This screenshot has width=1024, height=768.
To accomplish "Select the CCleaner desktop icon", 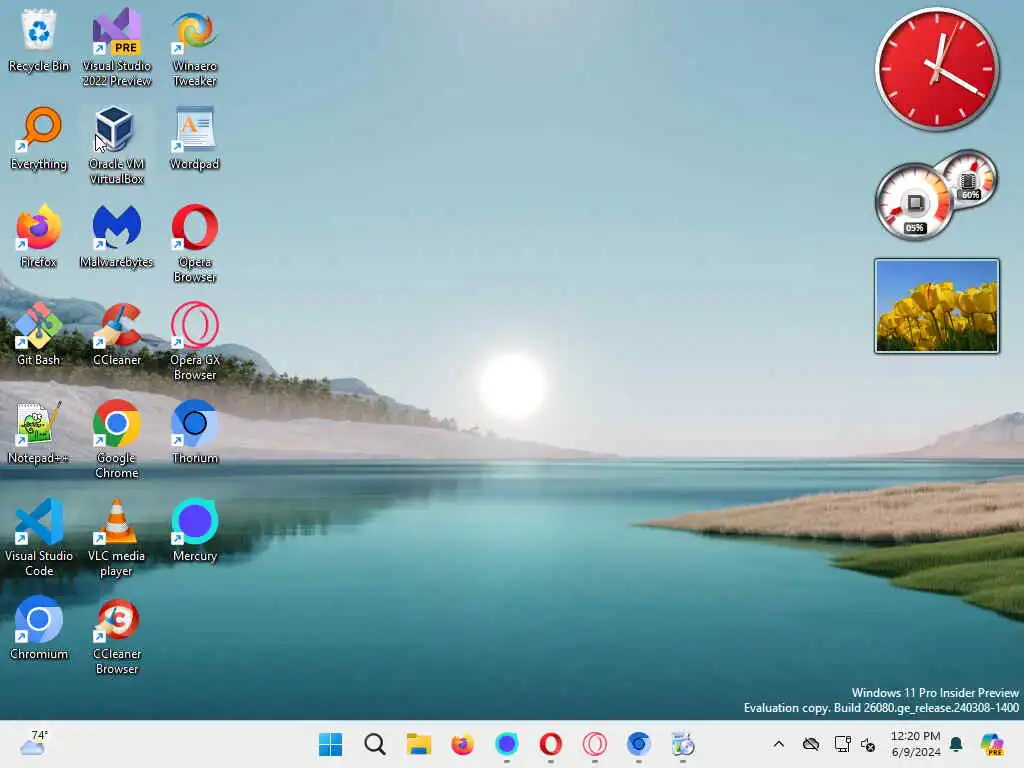I will click(x=117, y=334).
